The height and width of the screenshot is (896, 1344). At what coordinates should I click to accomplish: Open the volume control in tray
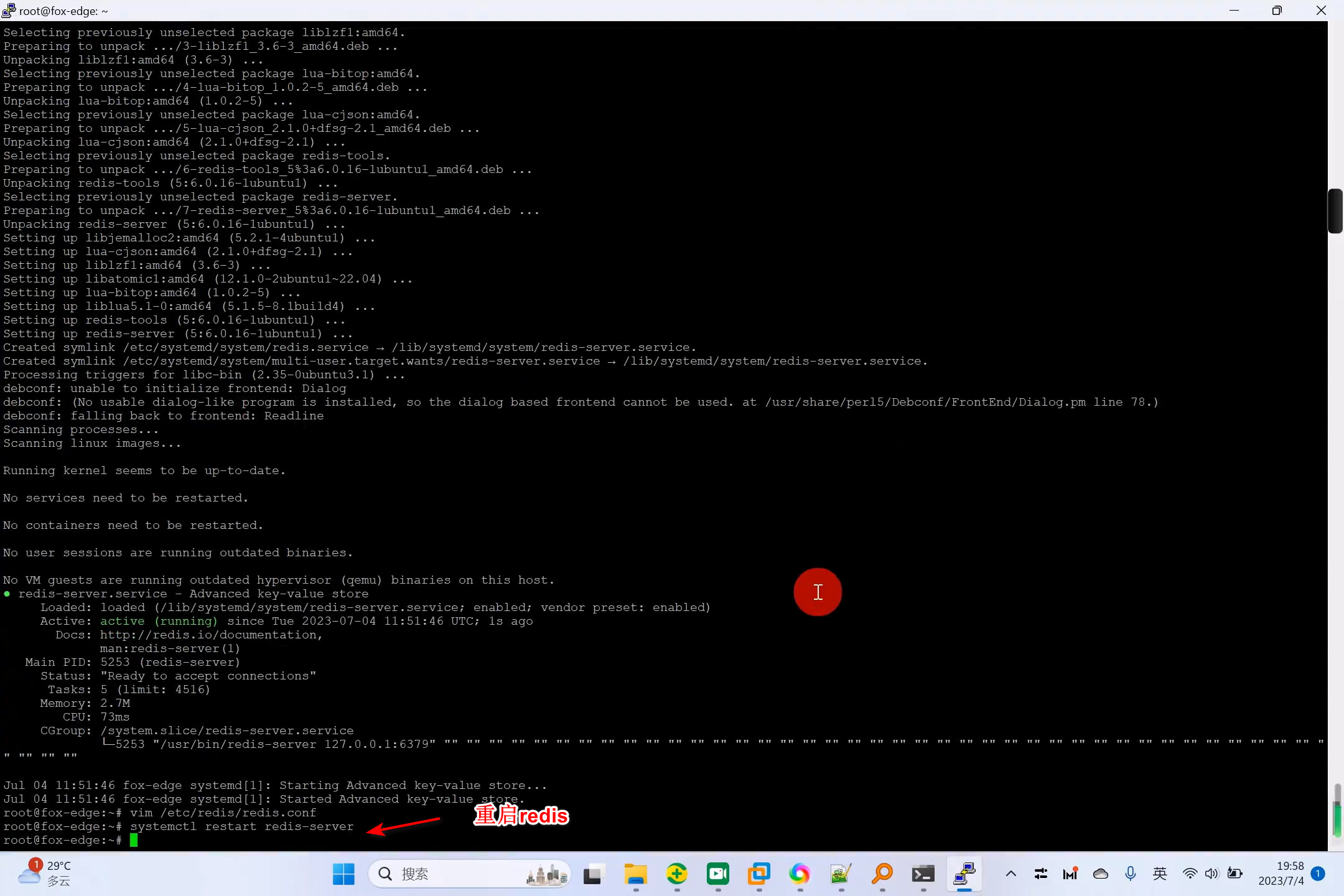click(1211, 874)
